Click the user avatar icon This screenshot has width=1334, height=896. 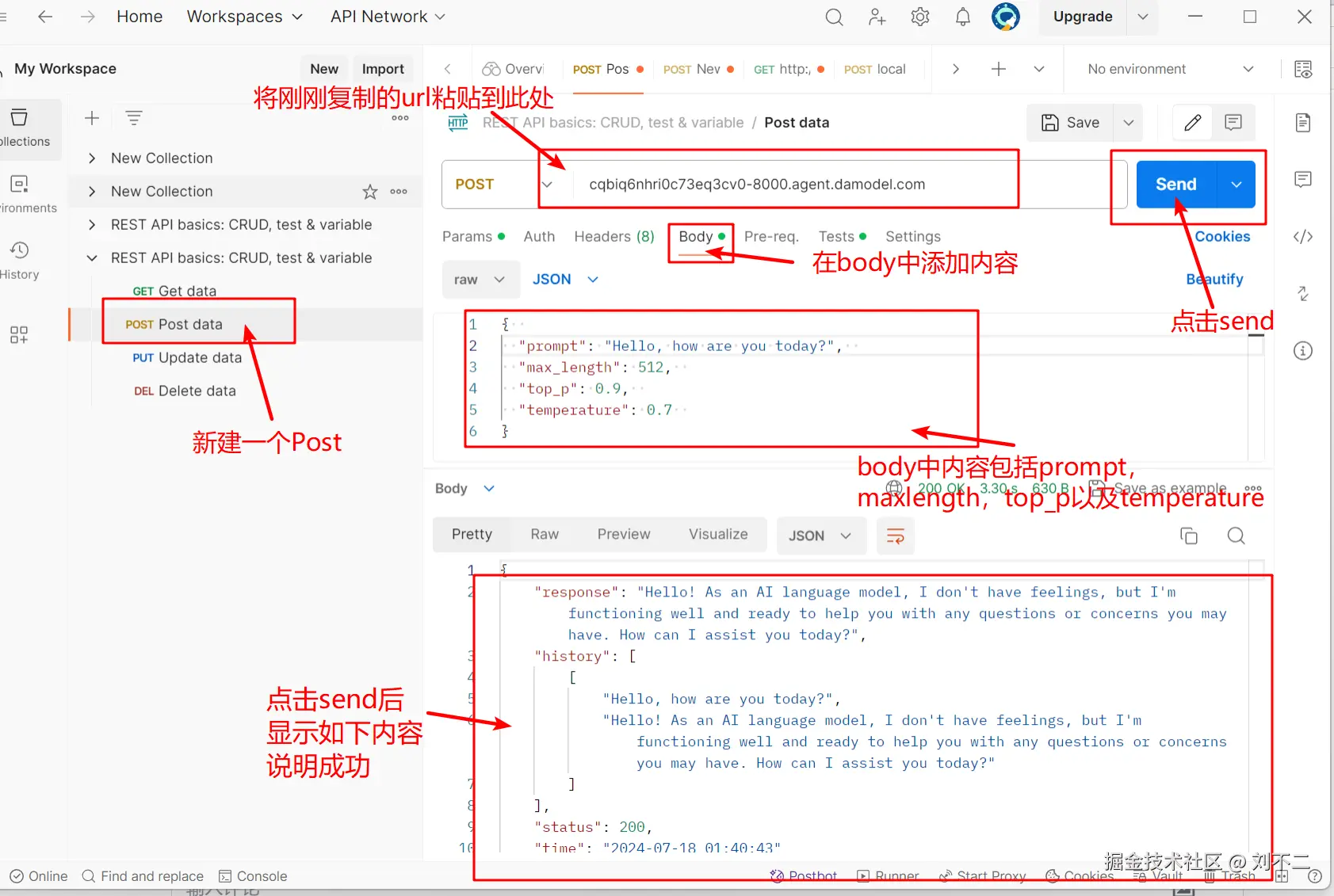(1006, 17)
